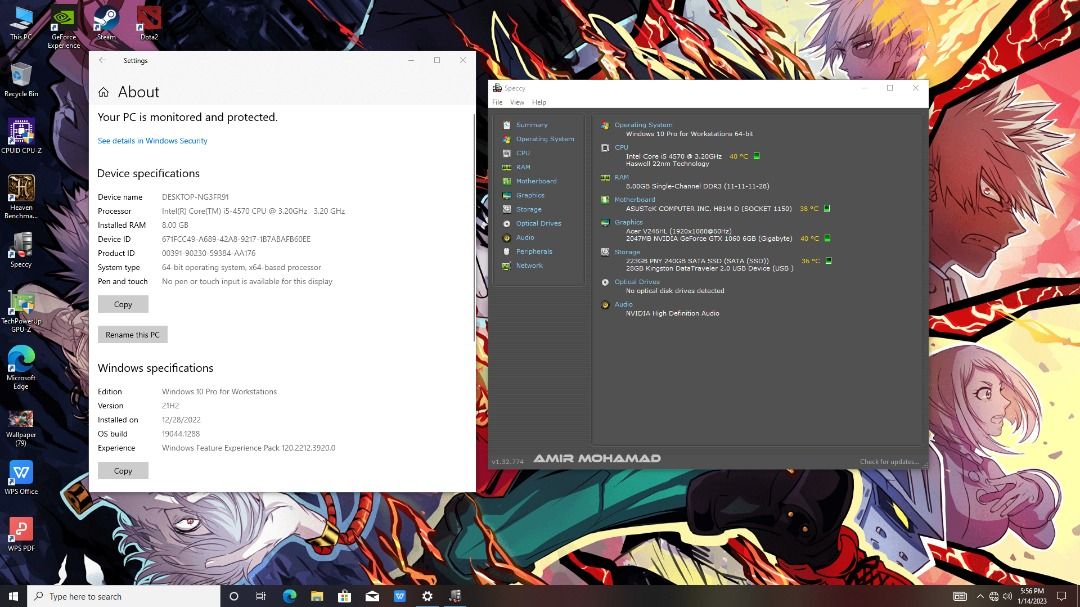
Task: Select Peripherals in Speccy sidebar
Action: click(x=534, y=251)
